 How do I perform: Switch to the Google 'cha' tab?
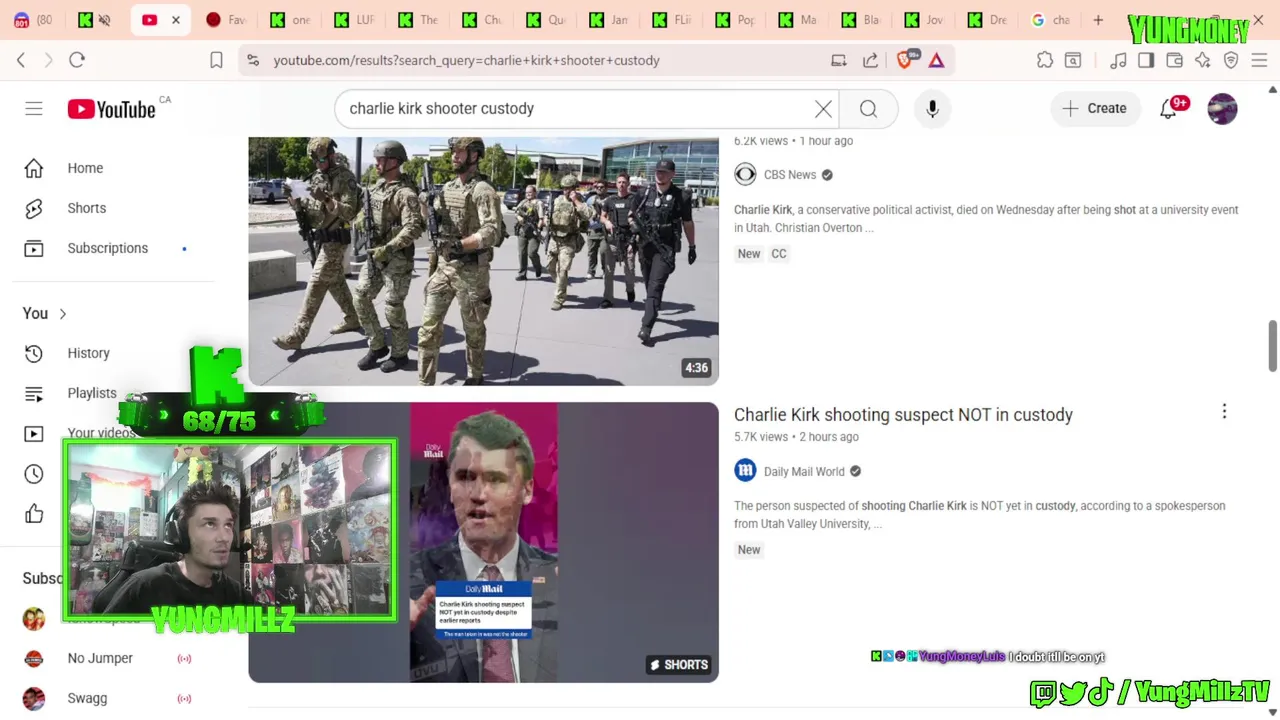tap(1050, 20)
